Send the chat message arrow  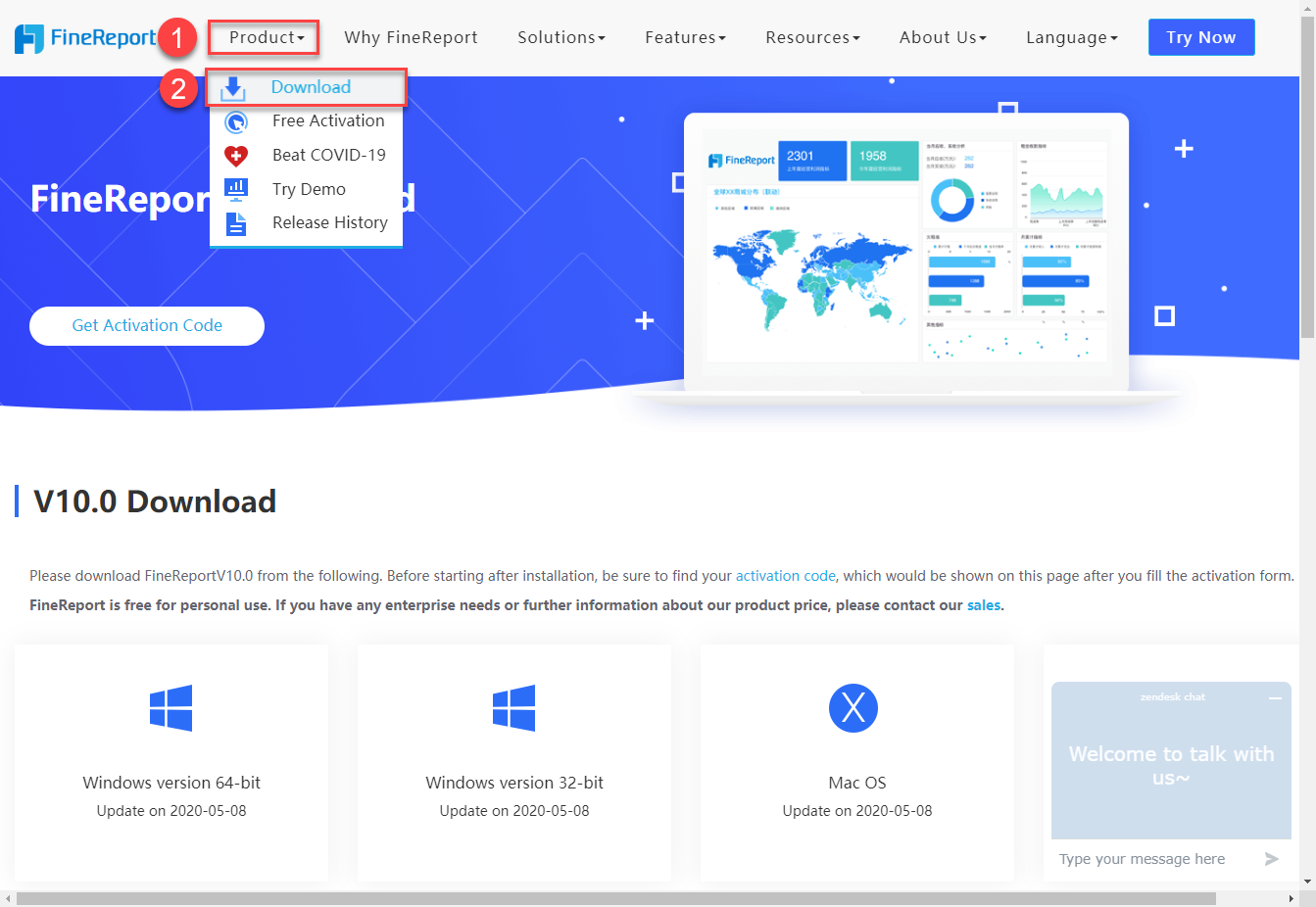pos(1272,859)
